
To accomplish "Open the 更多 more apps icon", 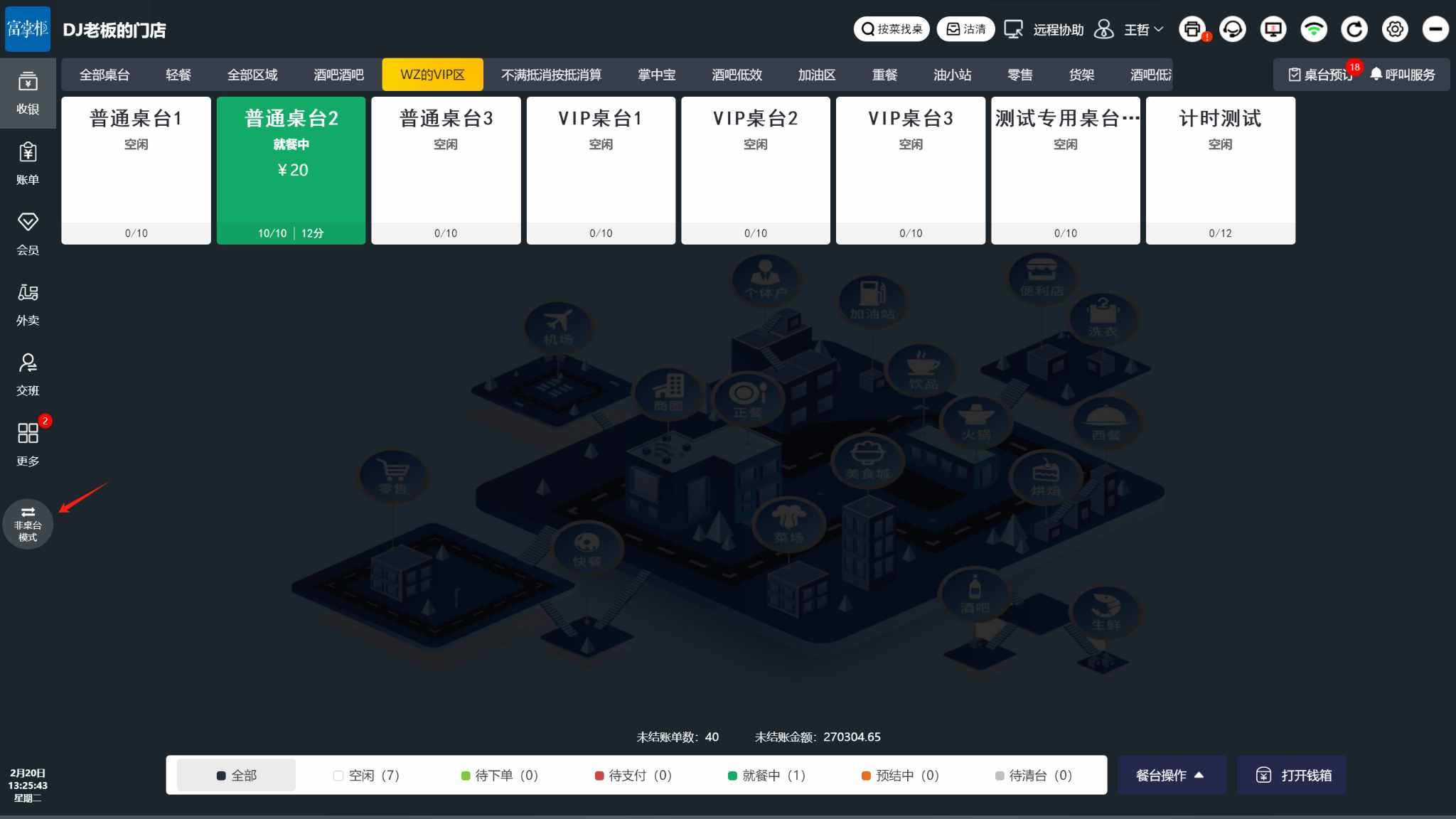I will (x=28, y=445).
